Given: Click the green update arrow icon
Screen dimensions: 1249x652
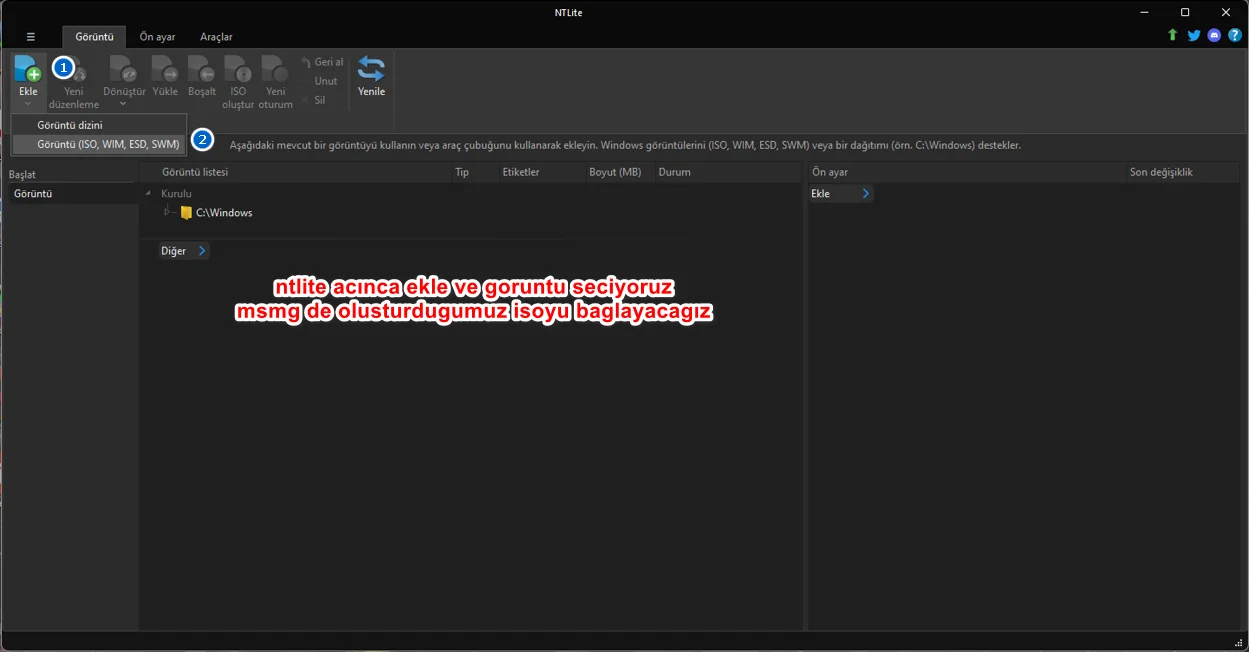Looking at the screenshot, I should pos(1172,35).
